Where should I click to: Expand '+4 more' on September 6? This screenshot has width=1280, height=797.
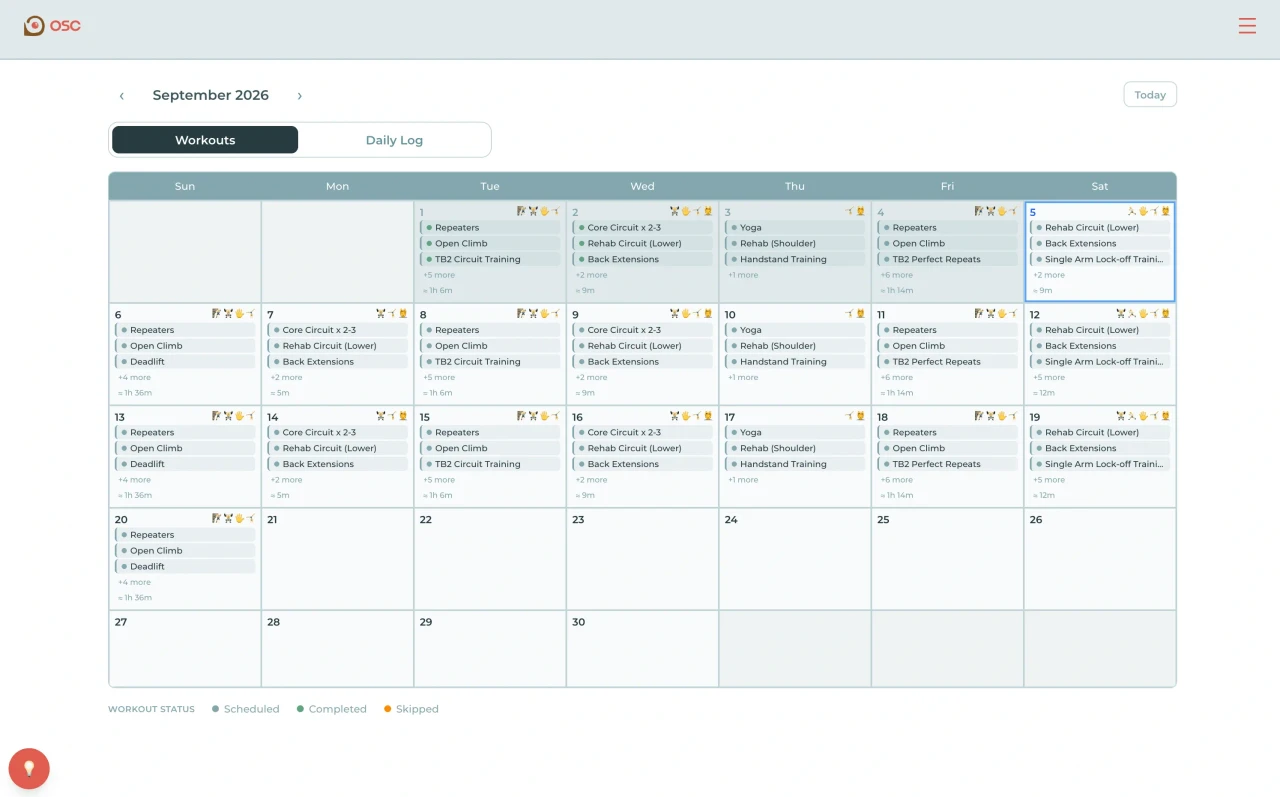(x=134, y=378)
